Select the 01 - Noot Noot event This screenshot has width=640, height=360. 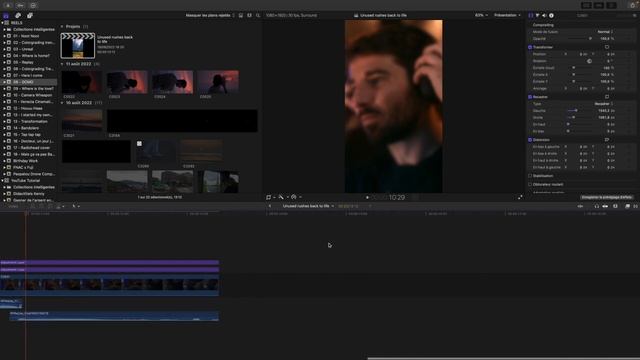[26, 36]
